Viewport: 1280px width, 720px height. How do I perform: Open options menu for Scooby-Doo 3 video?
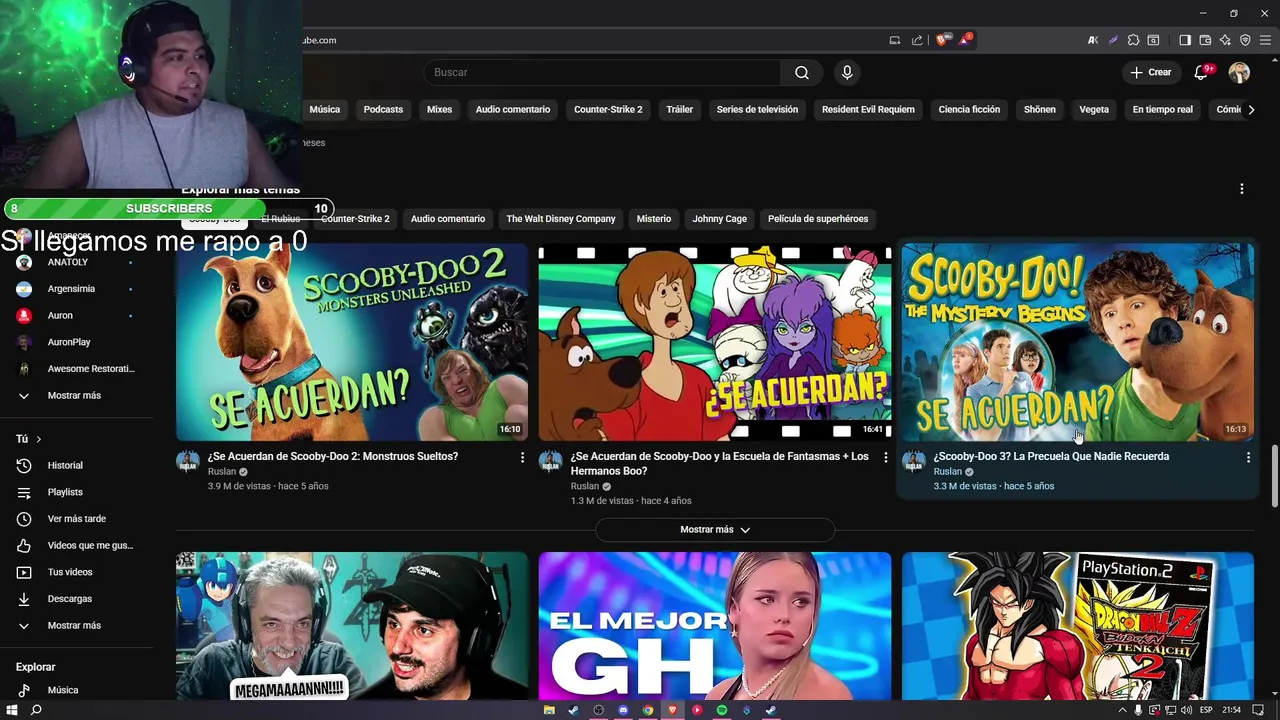[x=1248, y=457]
